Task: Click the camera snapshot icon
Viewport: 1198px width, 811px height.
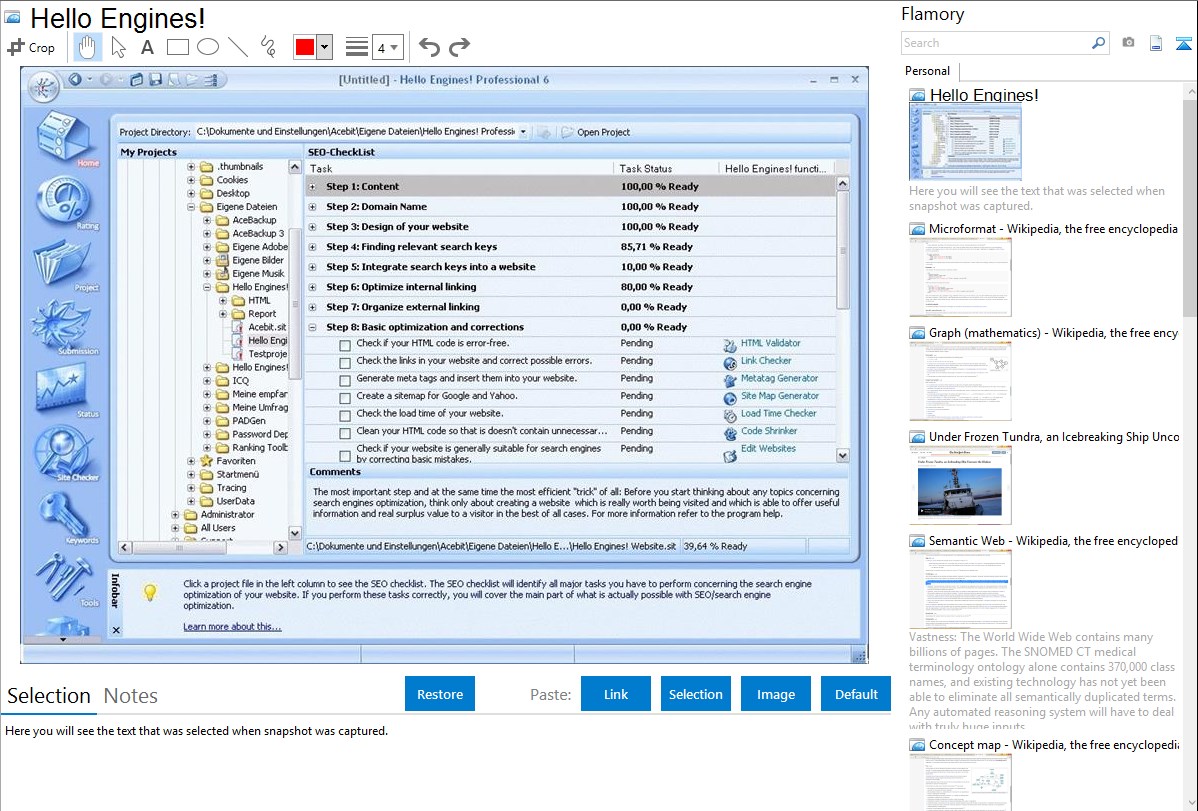Action: click(x=1128, y=43)
